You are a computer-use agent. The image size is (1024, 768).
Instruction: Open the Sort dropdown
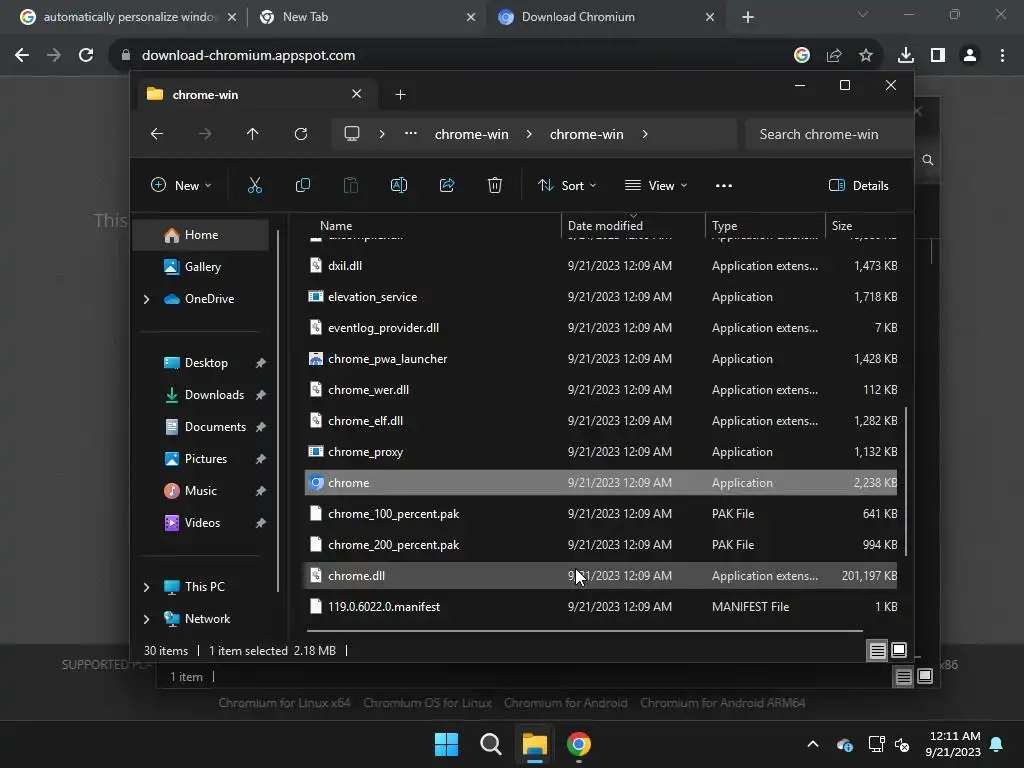click(567, 185)
